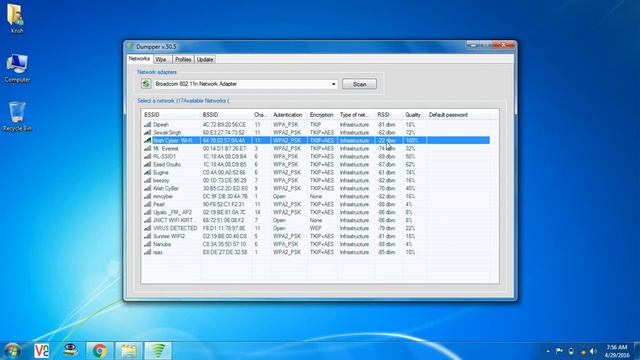Open Google Chrome from the taskbar
Image resolution: width=640 pixels, height=360 pixels.
(x=99, y=351)
